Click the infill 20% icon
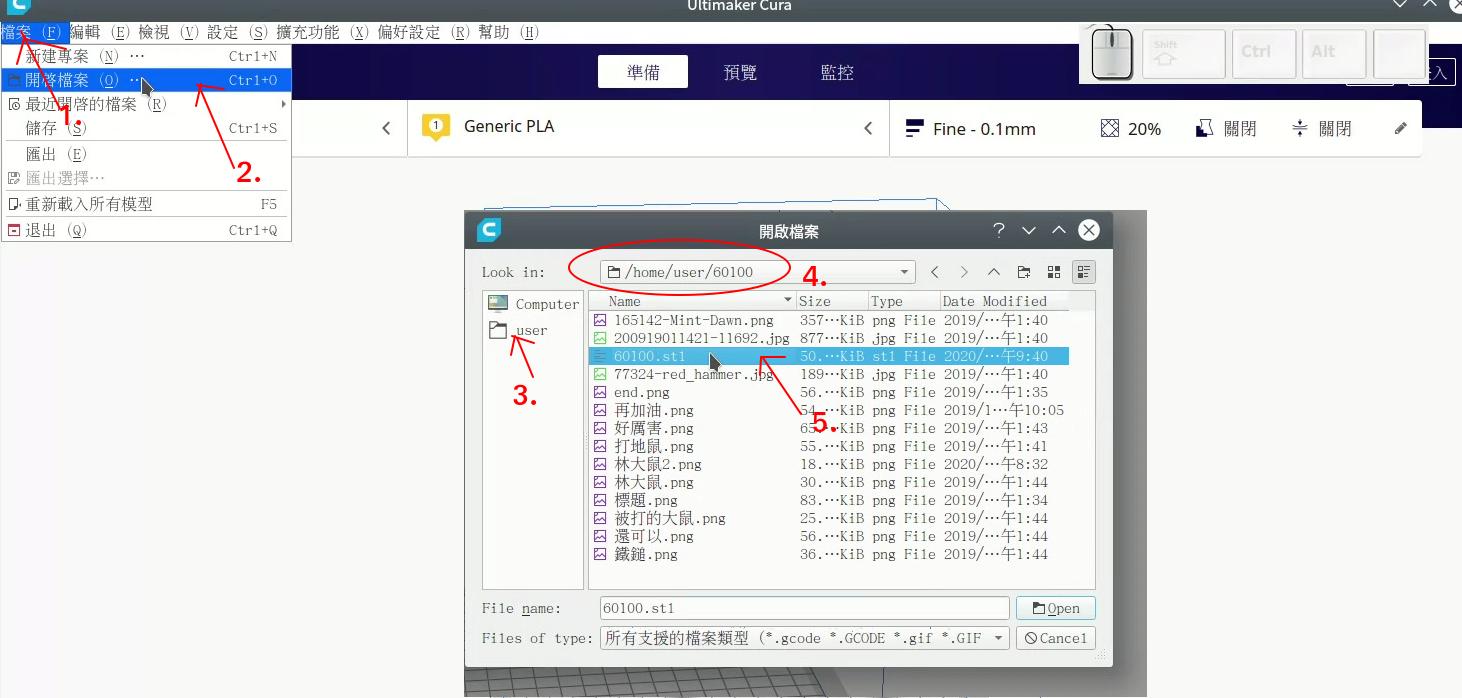1462x698 pixels. tap(1109, 128)
